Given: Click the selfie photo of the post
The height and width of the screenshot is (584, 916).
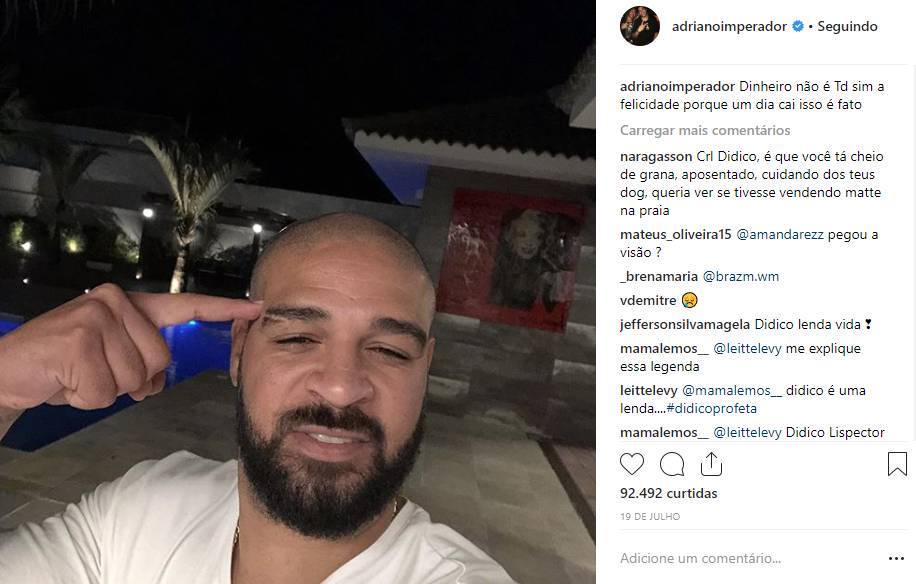Looking at the screenshot, I should pos(298,292).
